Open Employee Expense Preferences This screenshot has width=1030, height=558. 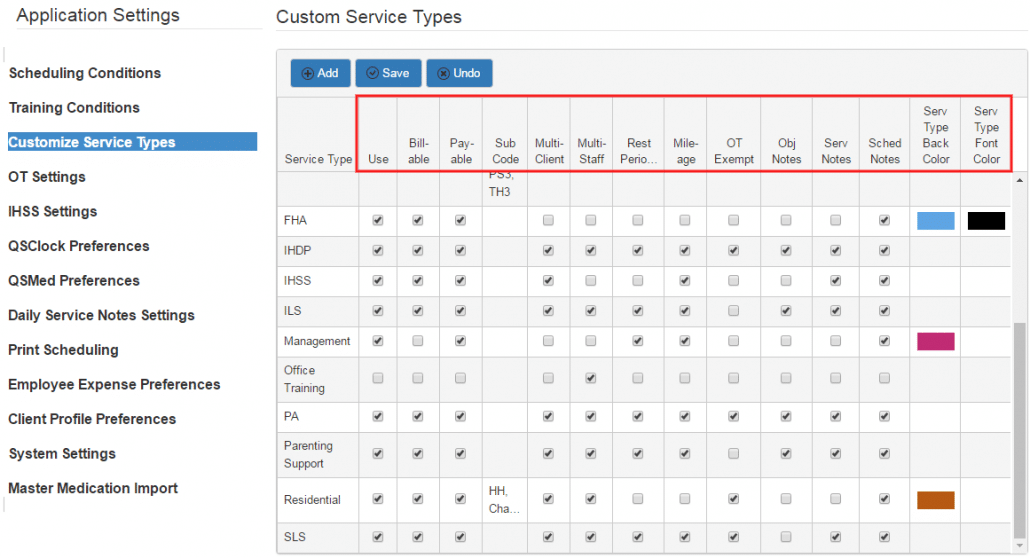click(x=114, y=384)
